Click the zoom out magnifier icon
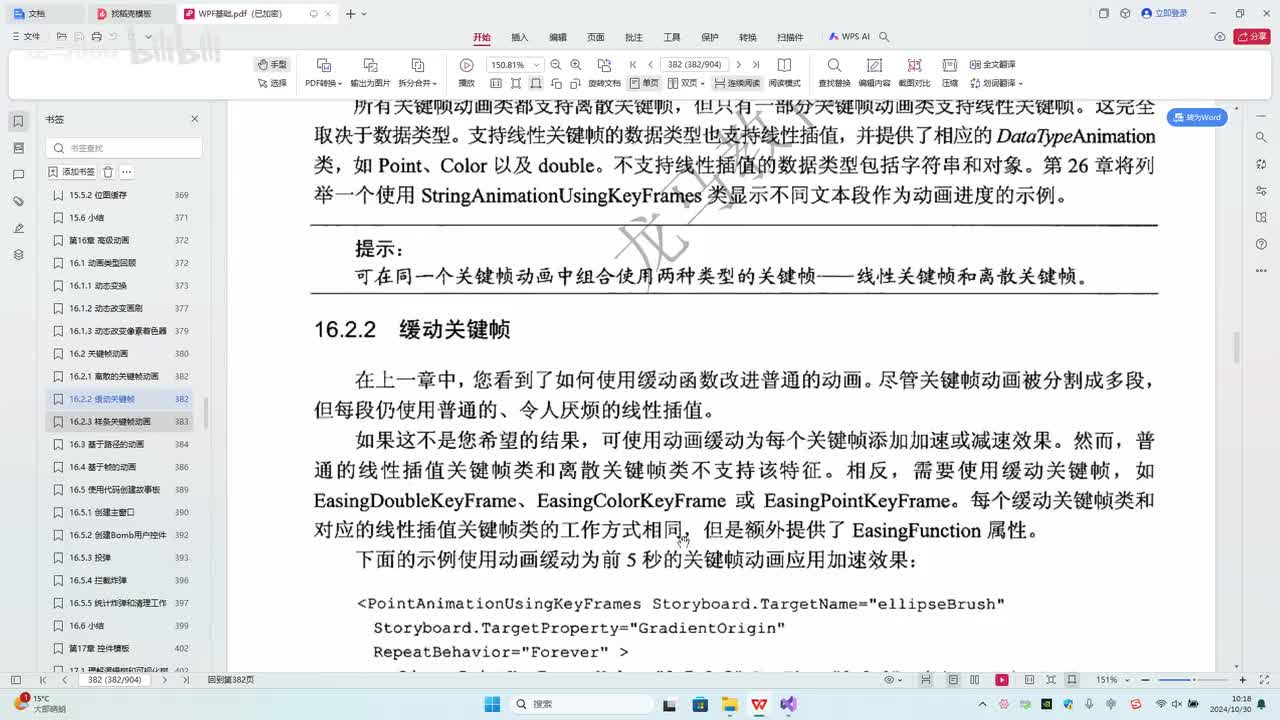This screenshot has width=1280, height=720. point(556,64)
